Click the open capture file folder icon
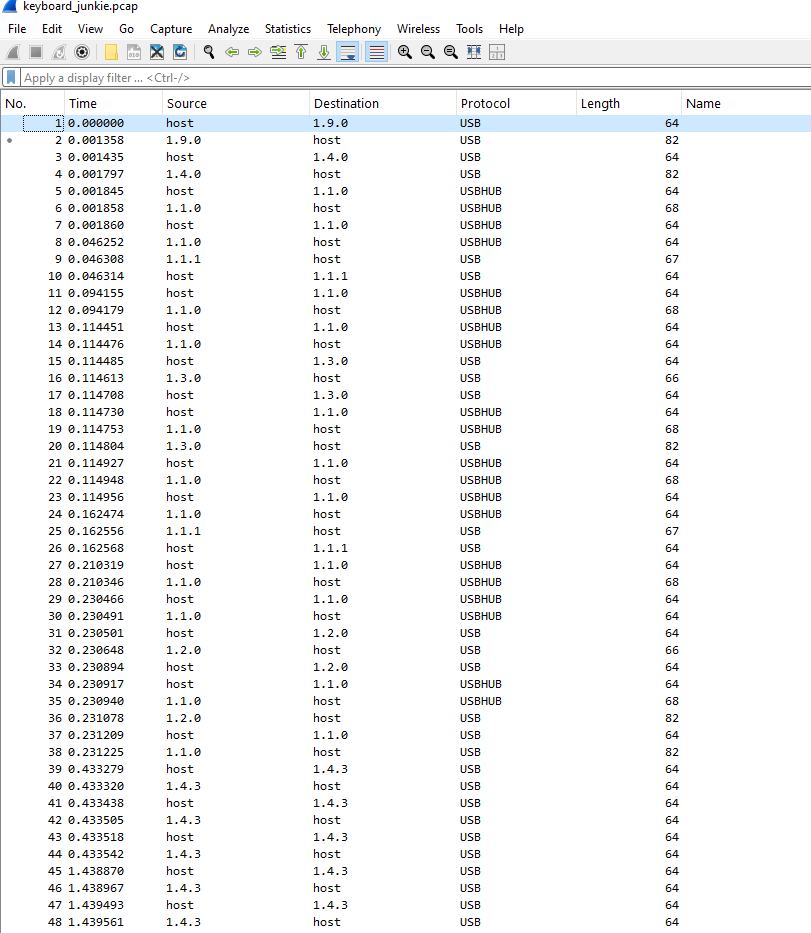The width and height of the screenshot is (811, 933). (x=111, y=52)
